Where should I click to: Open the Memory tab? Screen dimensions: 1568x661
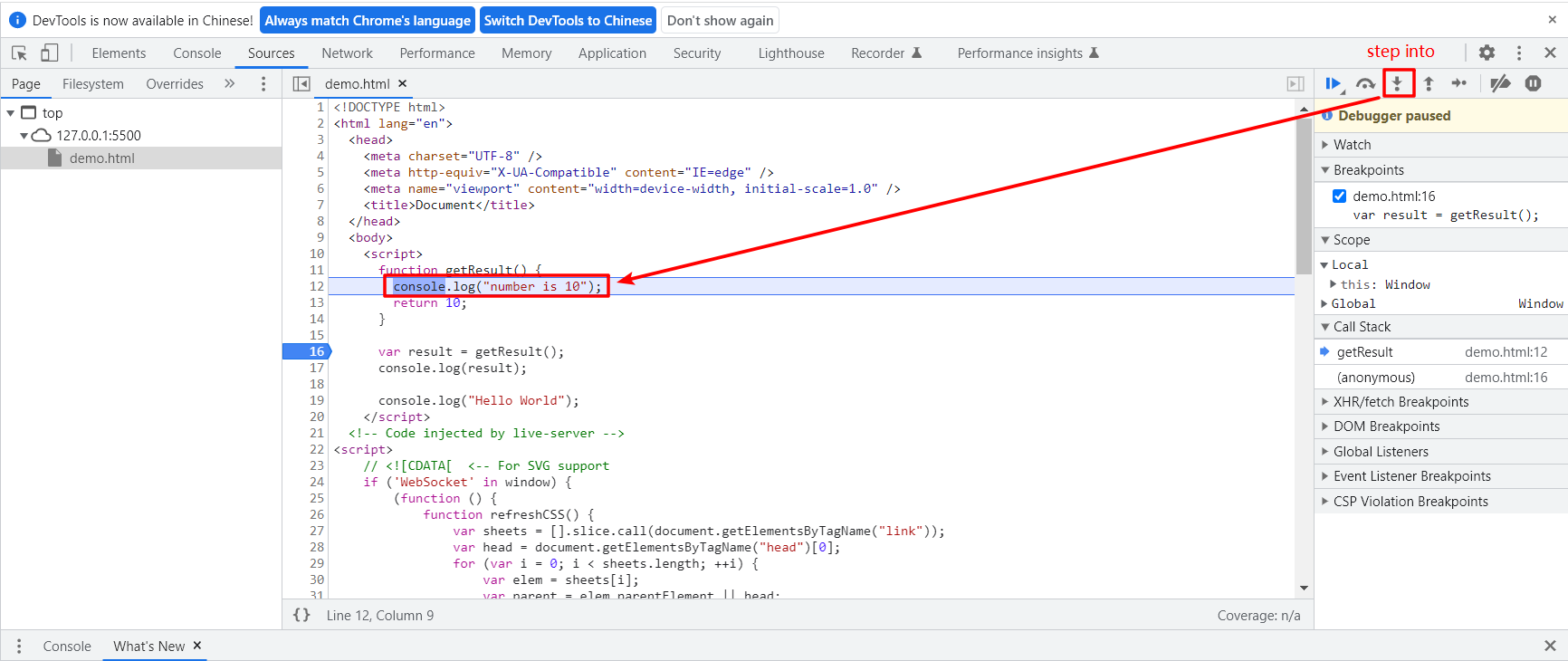point(527,53)
